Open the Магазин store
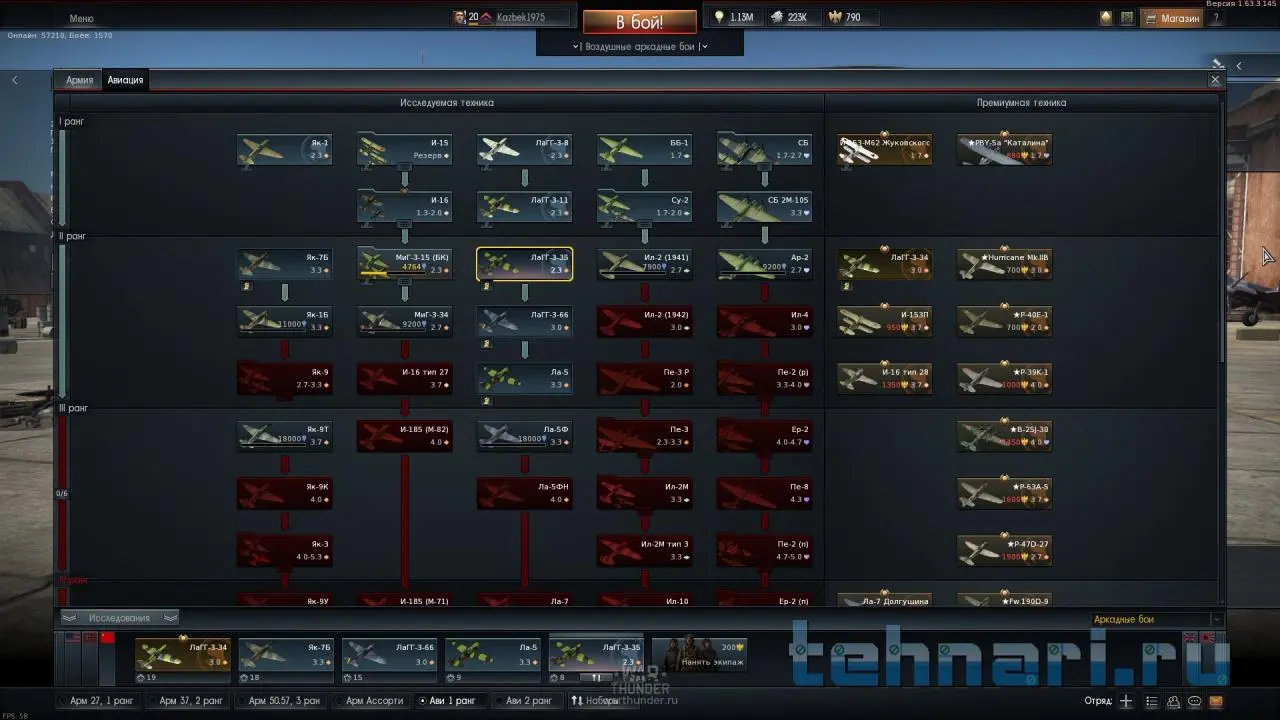This screenshot has width=1280, height=720. coord(1173,18)
